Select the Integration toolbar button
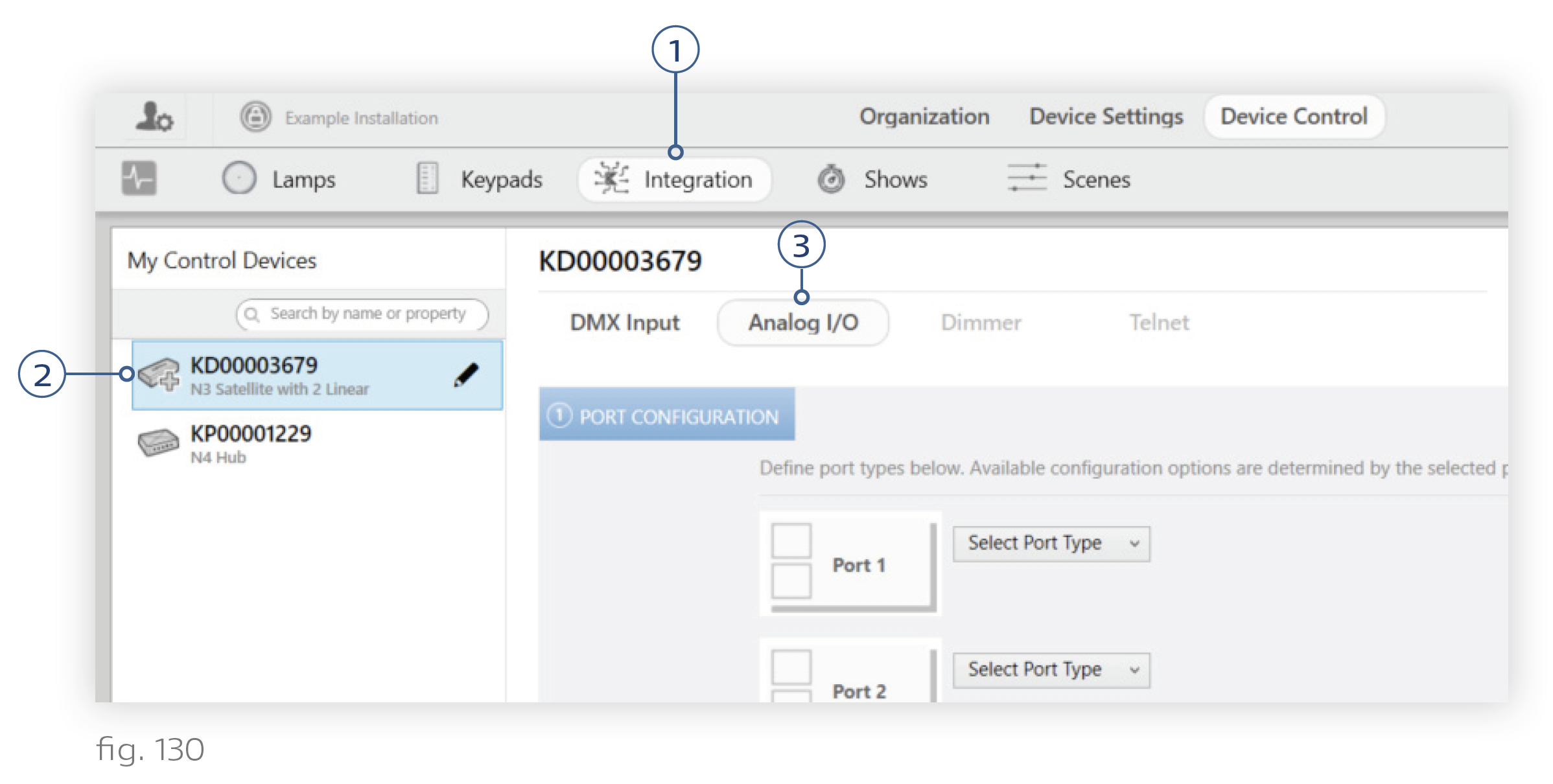1553x784 pixels. coord(674,179)
